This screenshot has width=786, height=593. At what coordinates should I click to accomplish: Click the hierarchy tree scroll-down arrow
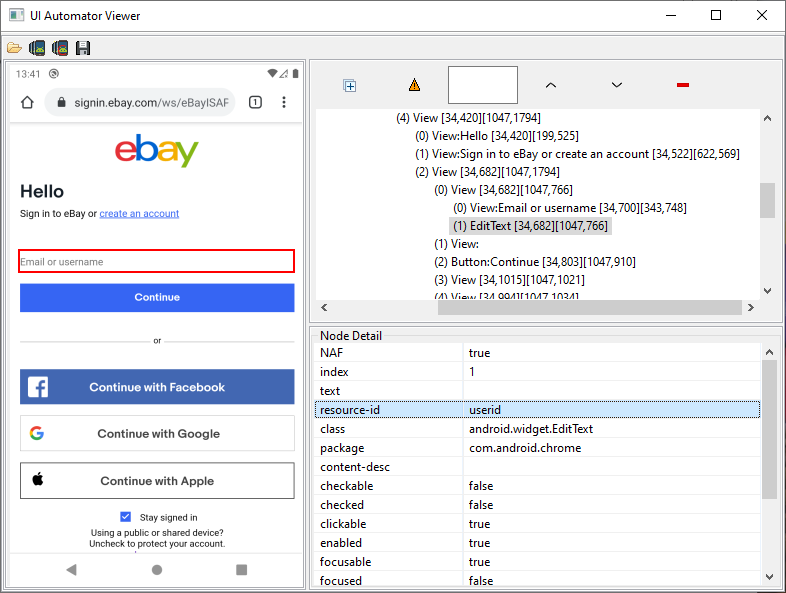(x=767, y=291)
